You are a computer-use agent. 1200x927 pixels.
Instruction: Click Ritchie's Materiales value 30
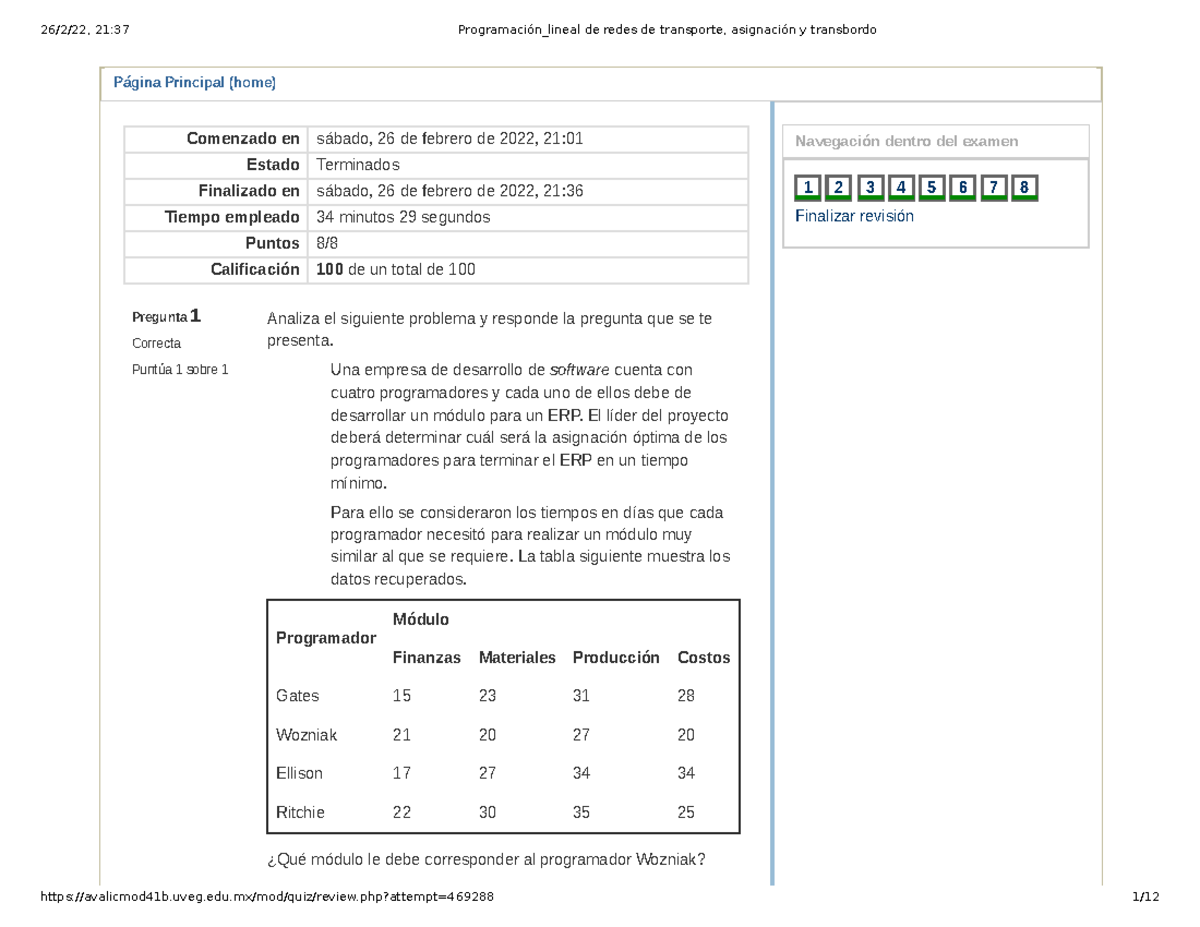click(x=488, y=812)
